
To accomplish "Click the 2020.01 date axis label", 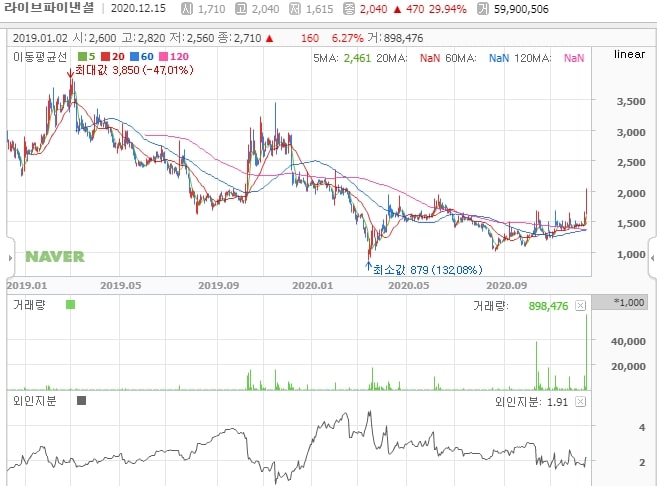I will pos(313,286).
